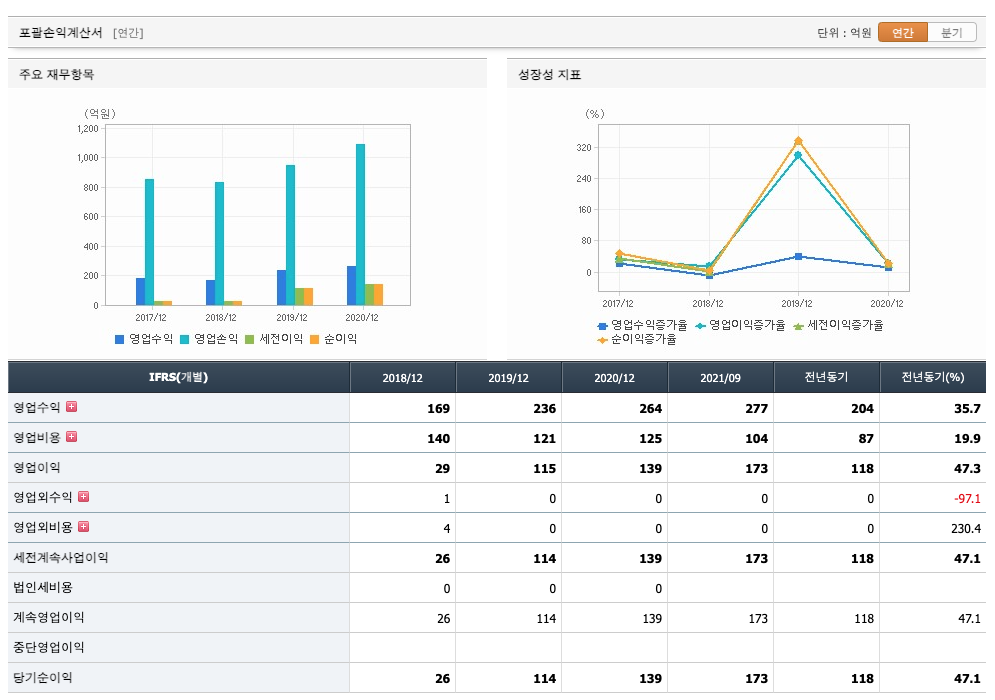The width and height of the screenshot is (995, 700).
Task: Click the IFRS(개별) table header
Action: coord(178,378)
